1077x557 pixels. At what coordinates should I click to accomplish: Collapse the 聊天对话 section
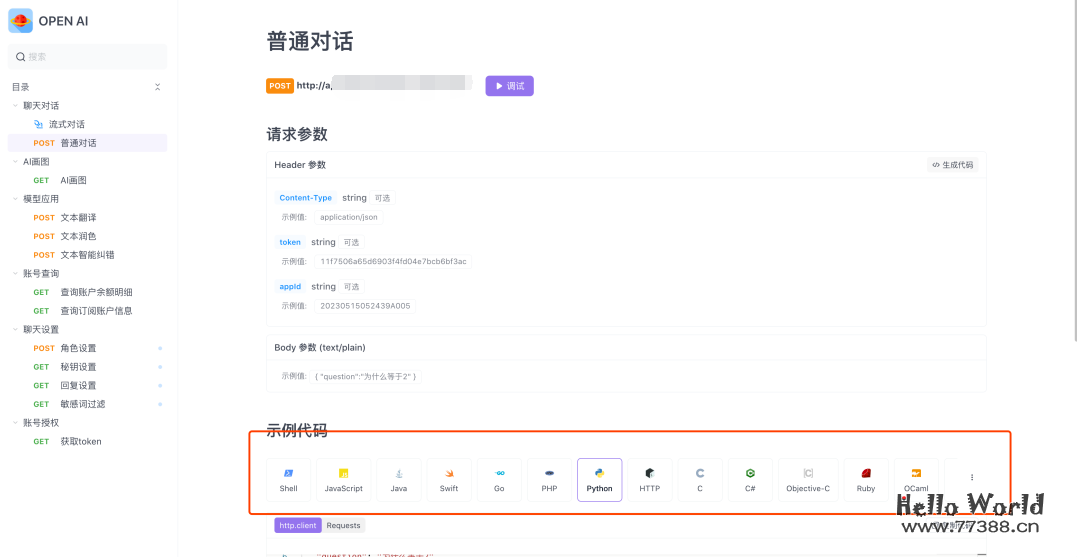tap(16, 106)
